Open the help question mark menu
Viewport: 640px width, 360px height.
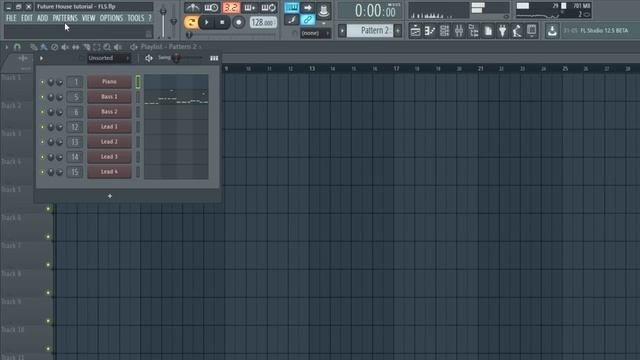(x=150, y=18)
